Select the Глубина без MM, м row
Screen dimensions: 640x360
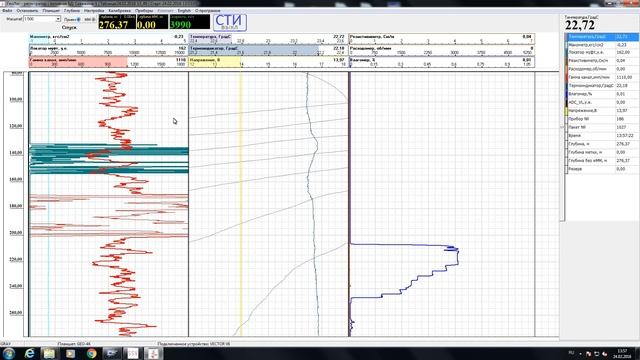[x=602, y=160]
